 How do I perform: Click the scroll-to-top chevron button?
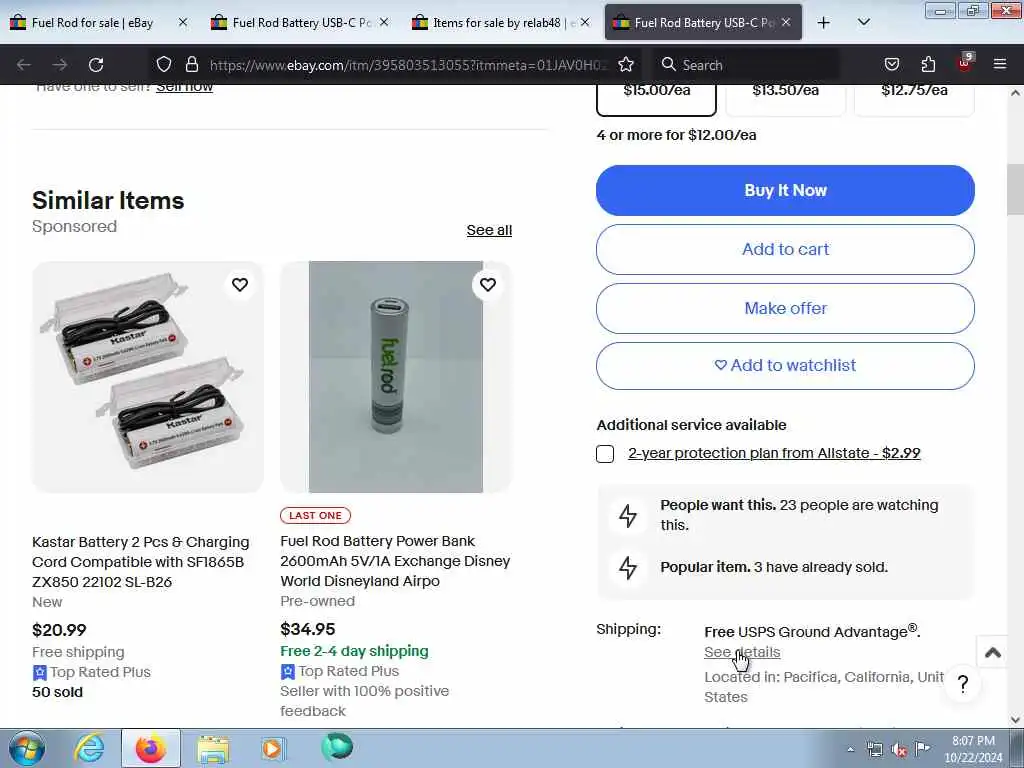click(x=993, y=652)
